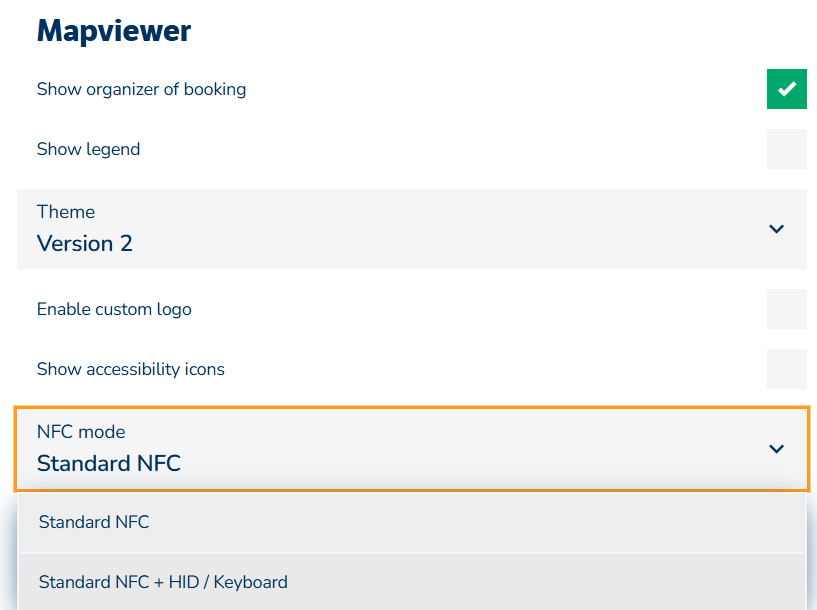The image size is (817, 610).
Task: Open the Theme dropdown field
Action: click(x=400, y=229)
